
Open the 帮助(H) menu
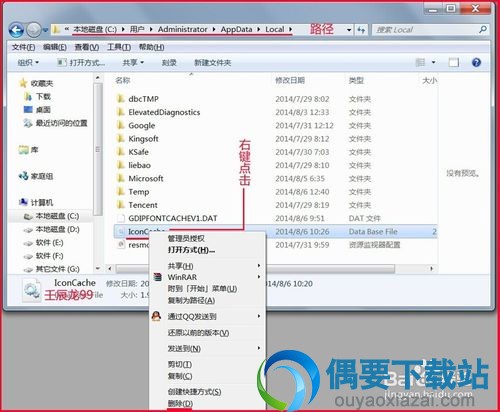click(x=151, y=47)
